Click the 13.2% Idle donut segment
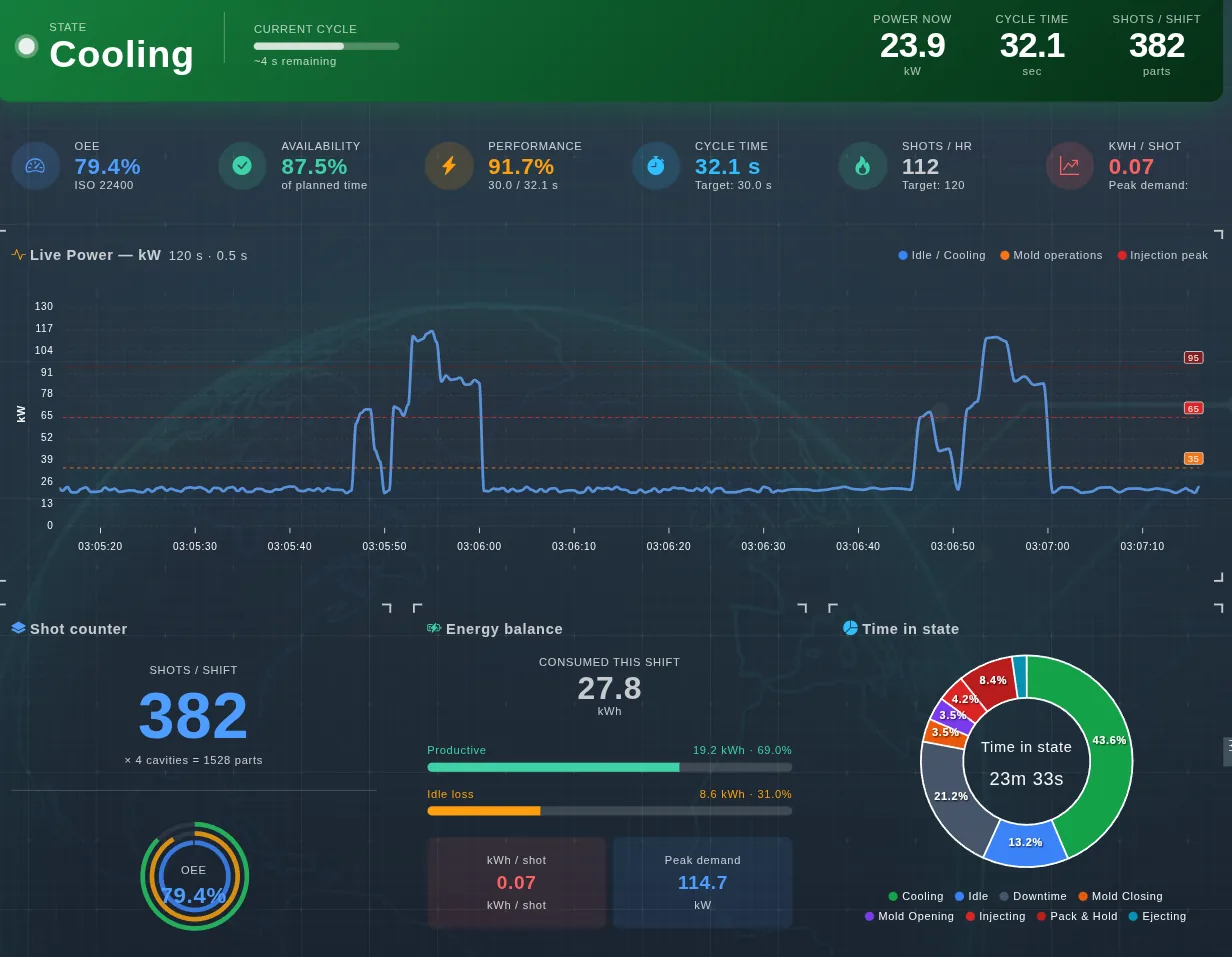Screen dimensions: 1232x957 1026,843
